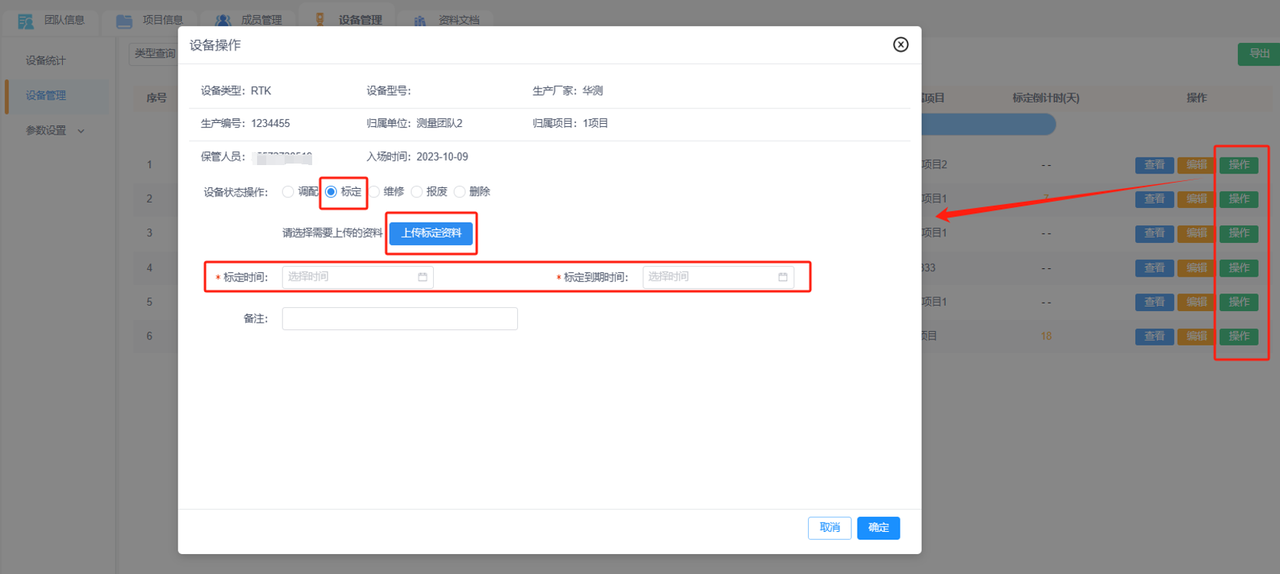Click the 设备管理 tab icon
1280x574 pixels.
tap(320, 20)
